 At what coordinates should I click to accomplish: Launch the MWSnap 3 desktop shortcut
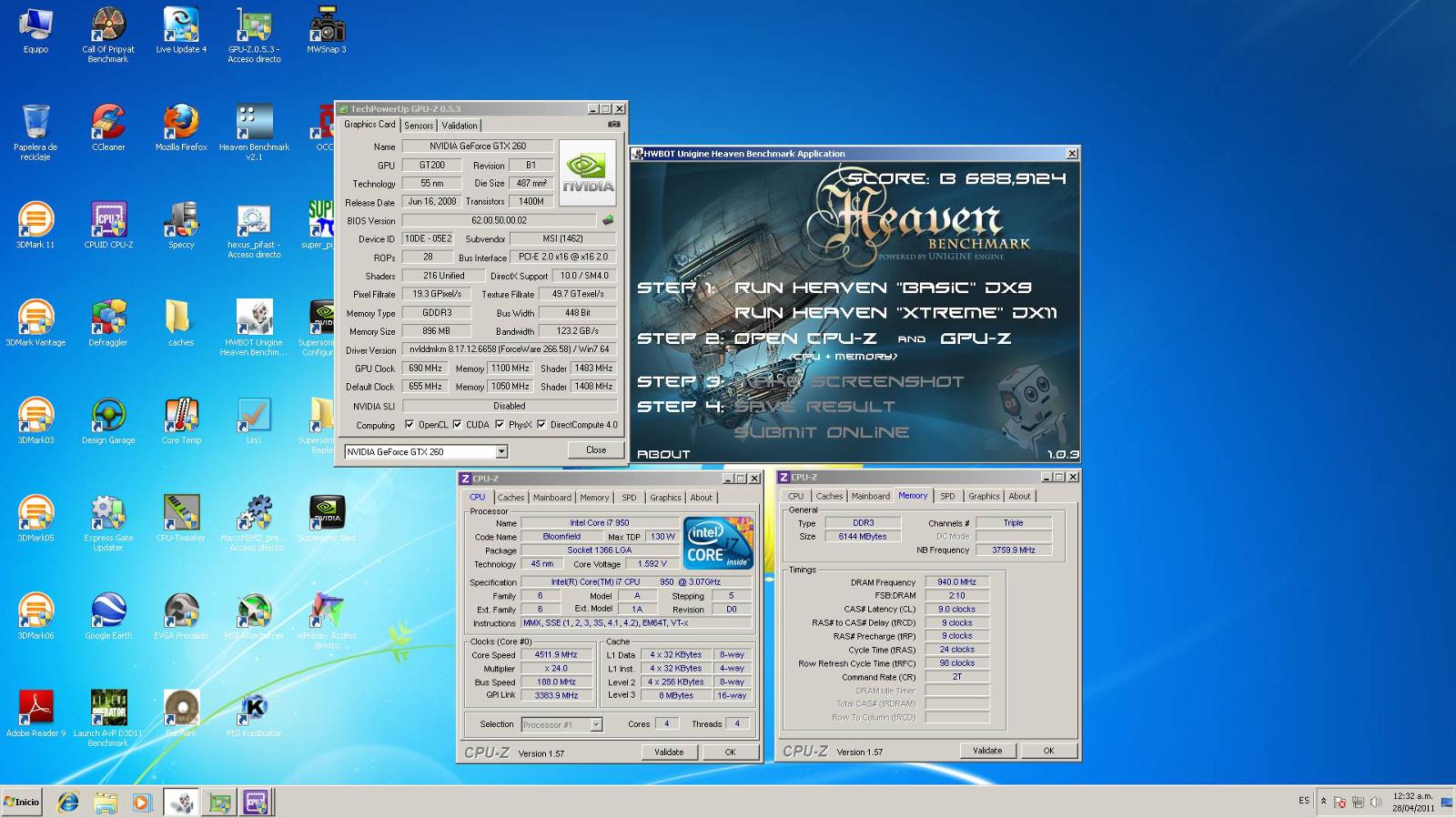click(327, 30)
